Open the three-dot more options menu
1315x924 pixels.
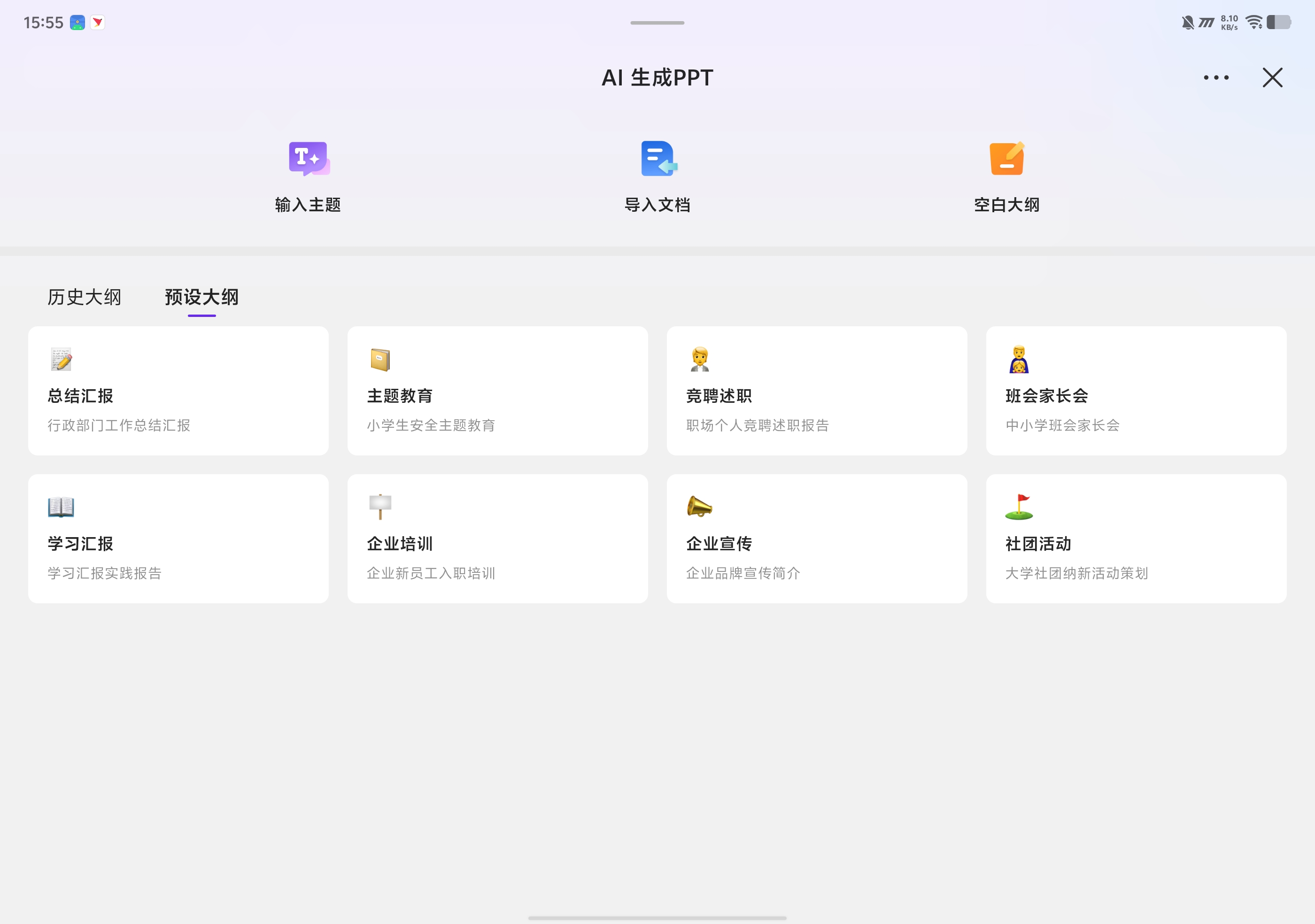coord(1216,77)
